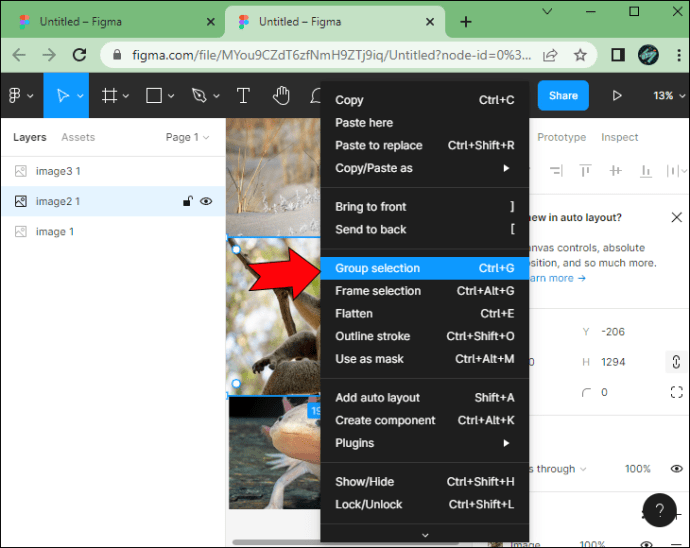The width and height of the screenshot is (690, 548).
Task: Open the help question mark button
Action: (659, 510)
